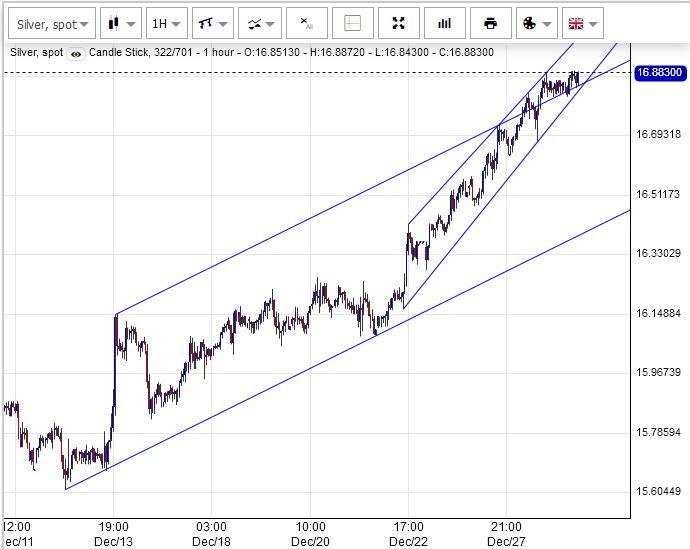Click the Silver, spot legend label
Image resolution: width=690 pixels, height=549 pixels.
click(x=37, y=52)
